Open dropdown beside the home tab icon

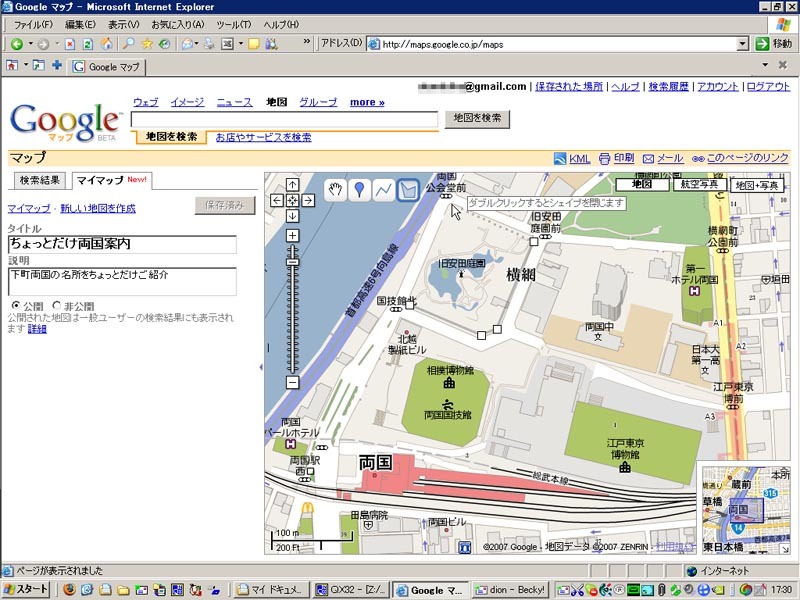tap(25, 65)
